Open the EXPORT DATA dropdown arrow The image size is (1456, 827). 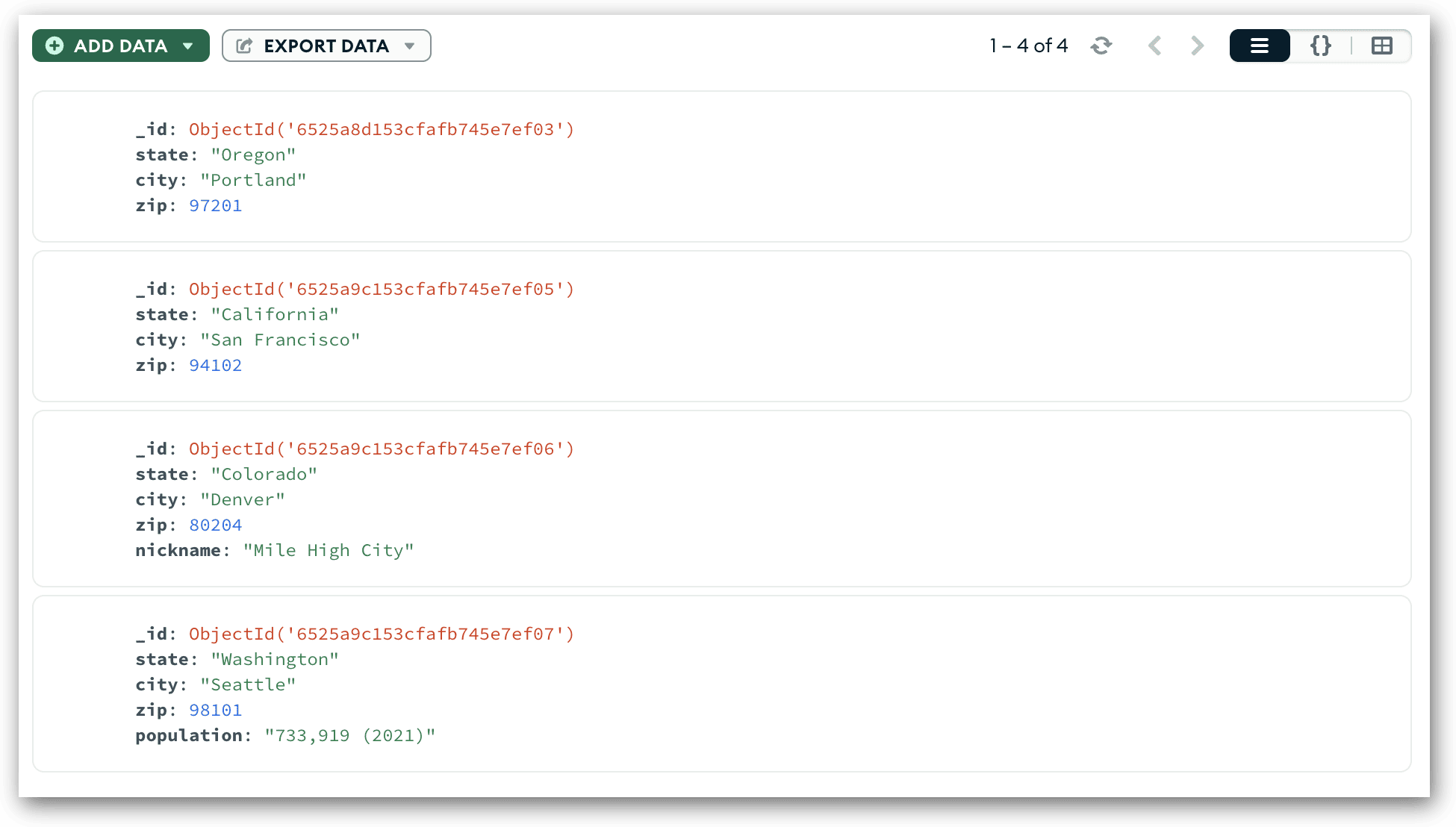coord(409,46)
